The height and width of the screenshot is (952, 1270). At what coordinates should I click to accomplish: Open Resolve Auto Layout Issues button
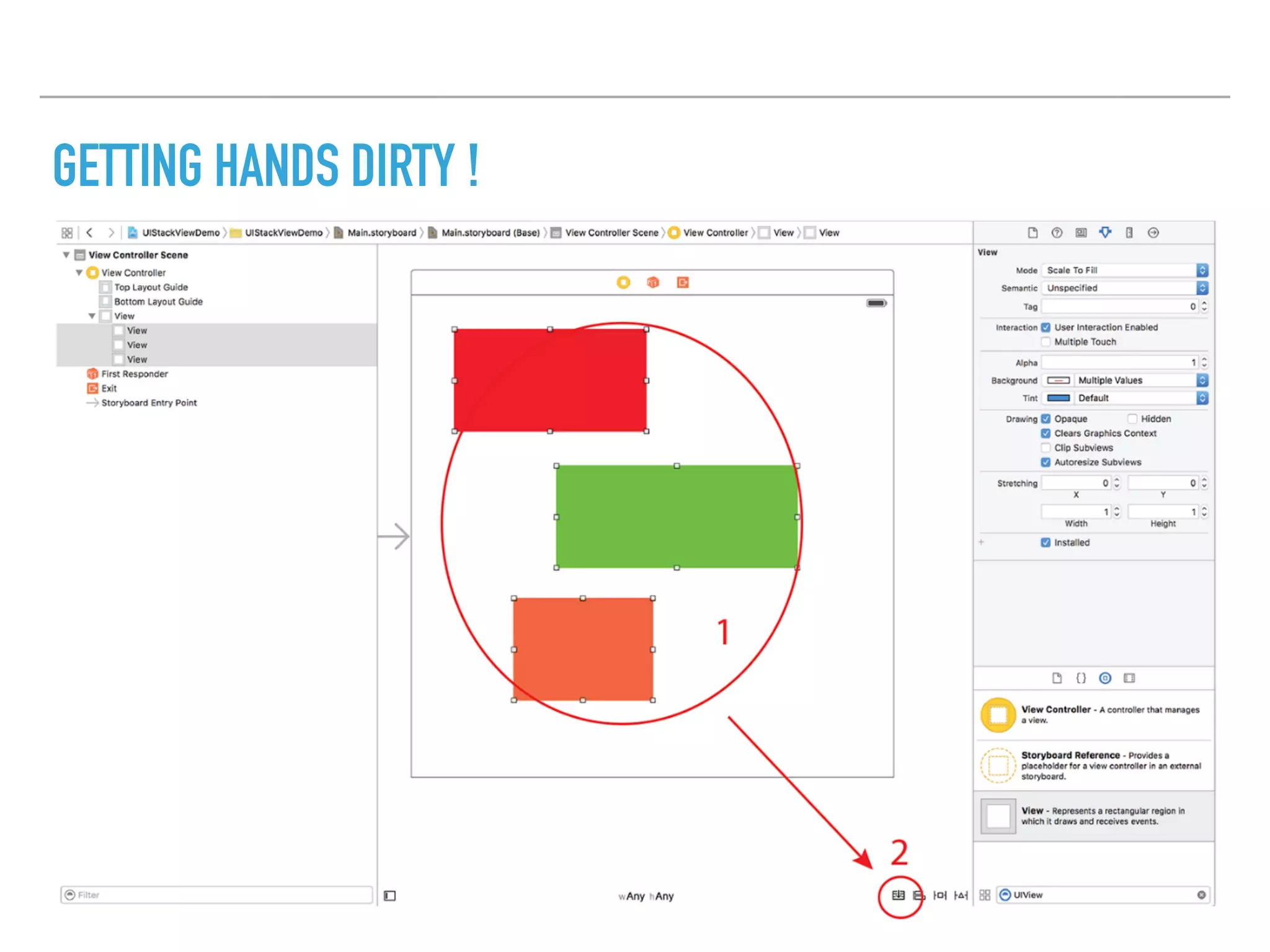coord(961,895)
